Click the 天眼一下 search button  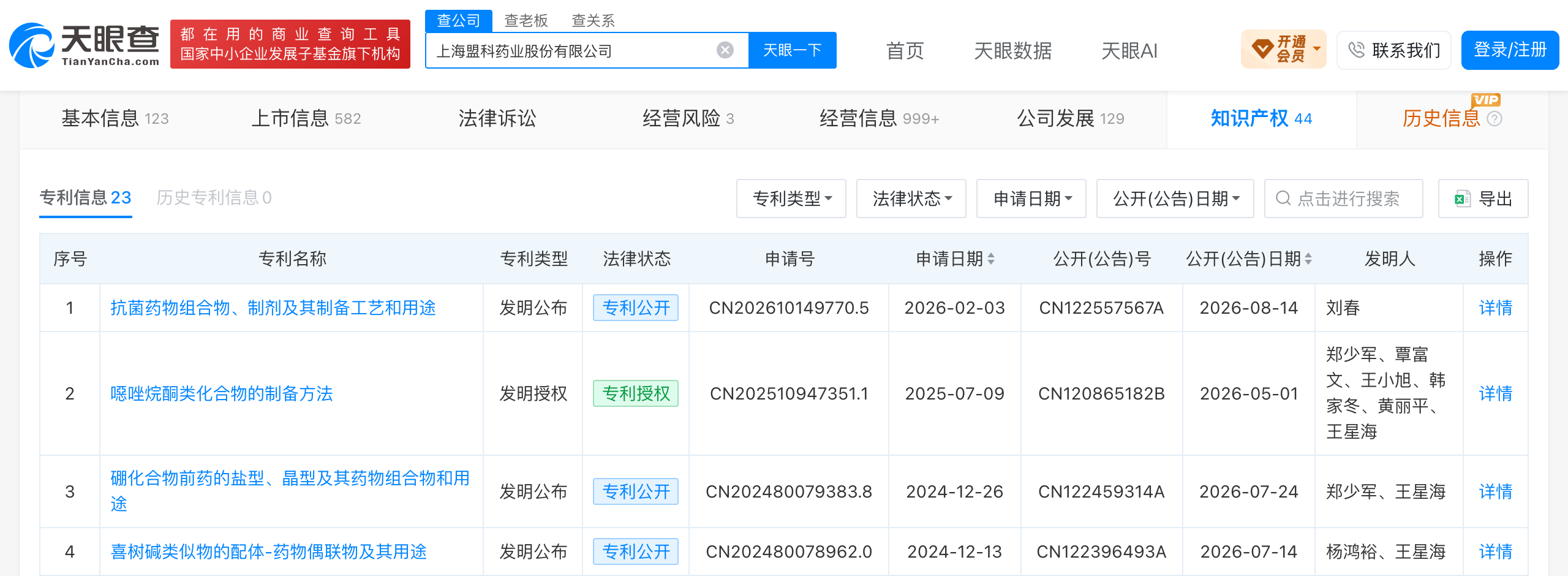[x=793, y=50]
